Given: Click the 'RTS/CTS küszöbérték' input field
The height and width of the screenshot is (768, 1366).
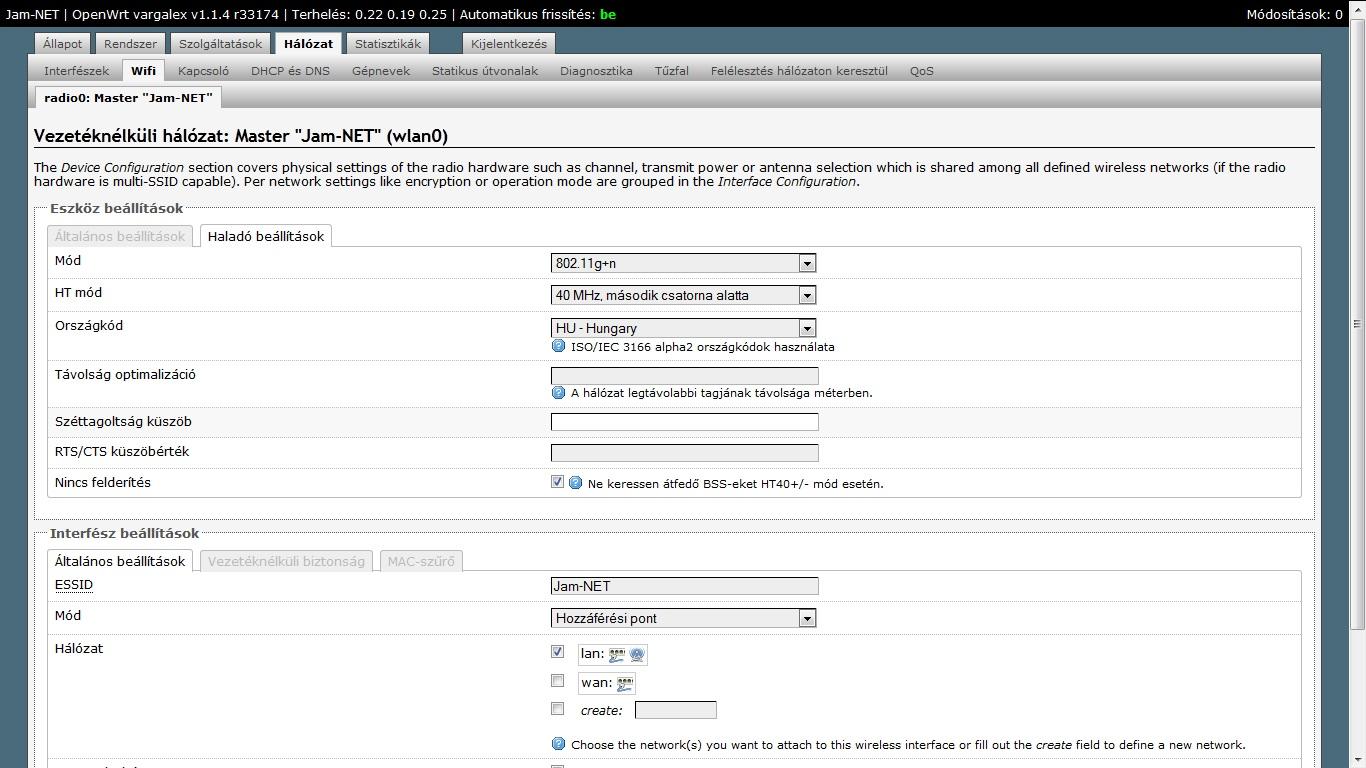Looking at the screenshot, I should [x=684, y=452].
